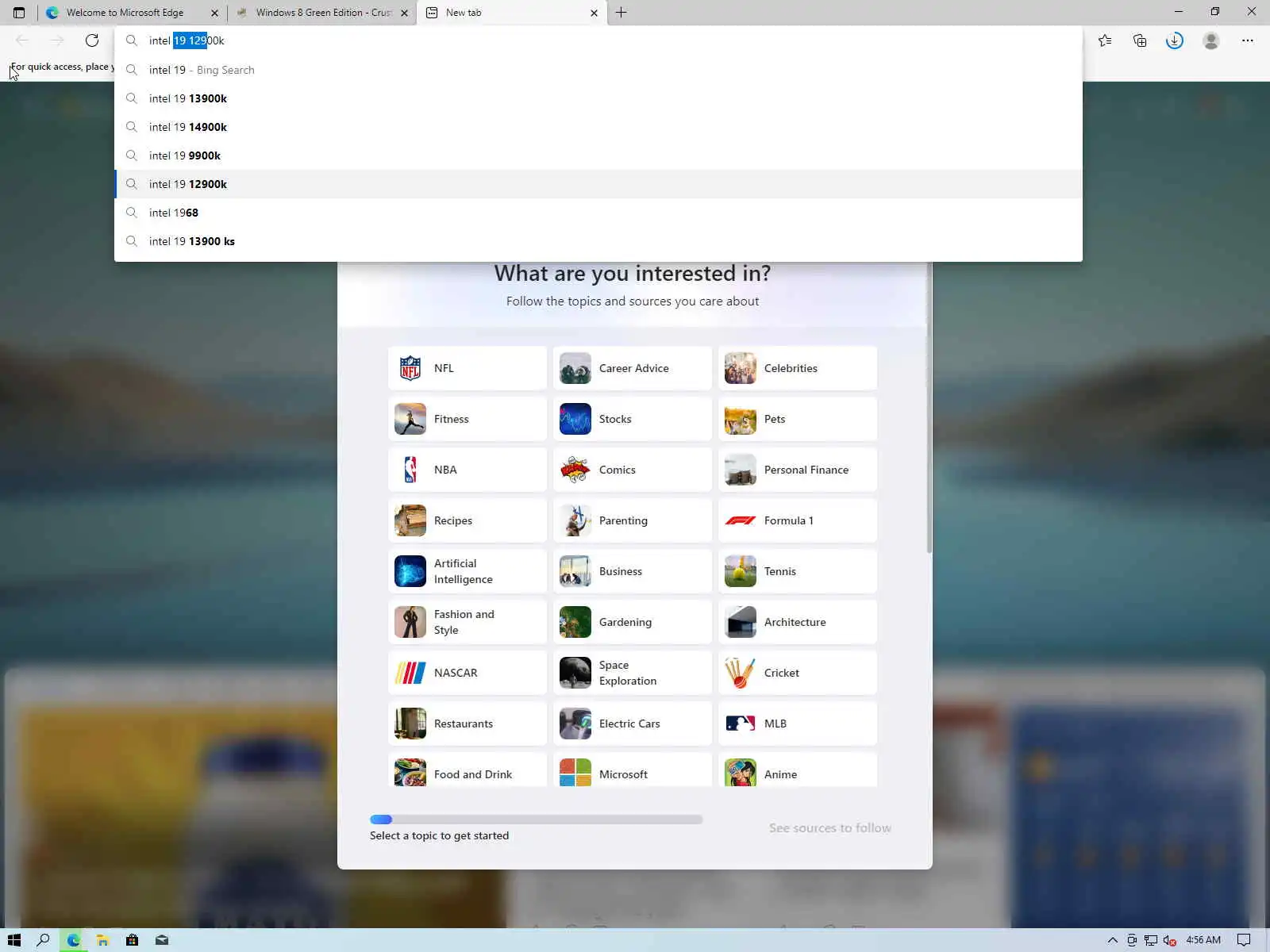
Task: Open the Favorites star icon
Action: pos(1105,40)
